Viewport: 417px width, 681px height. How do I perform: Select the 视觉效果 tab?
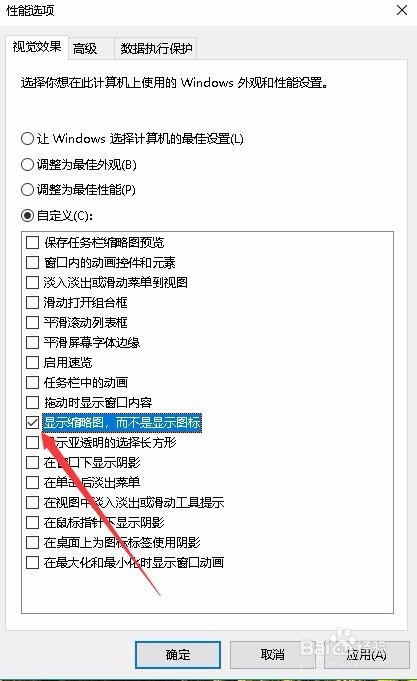point(36,46)
